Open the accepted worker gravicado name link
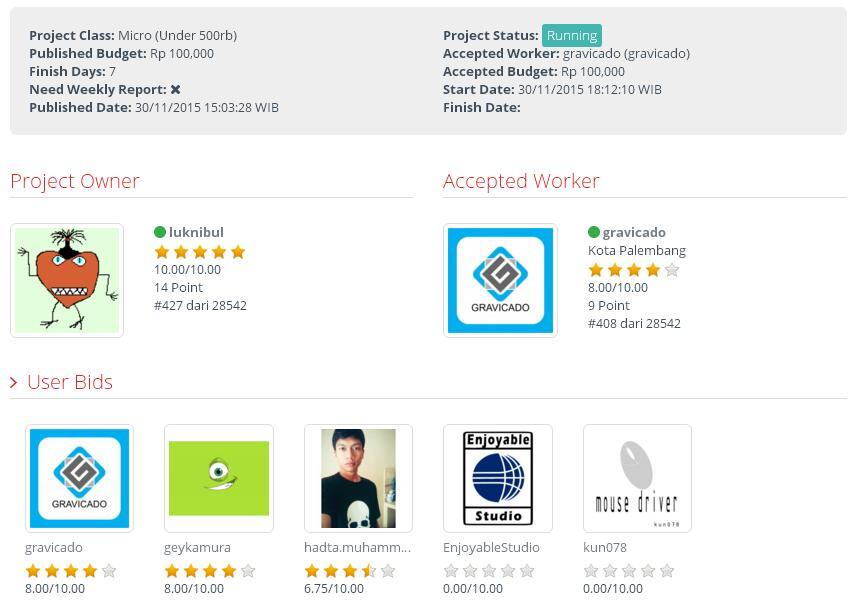This screenshot has width=856, height=612. pyautogui.click(x=634, y=232)
